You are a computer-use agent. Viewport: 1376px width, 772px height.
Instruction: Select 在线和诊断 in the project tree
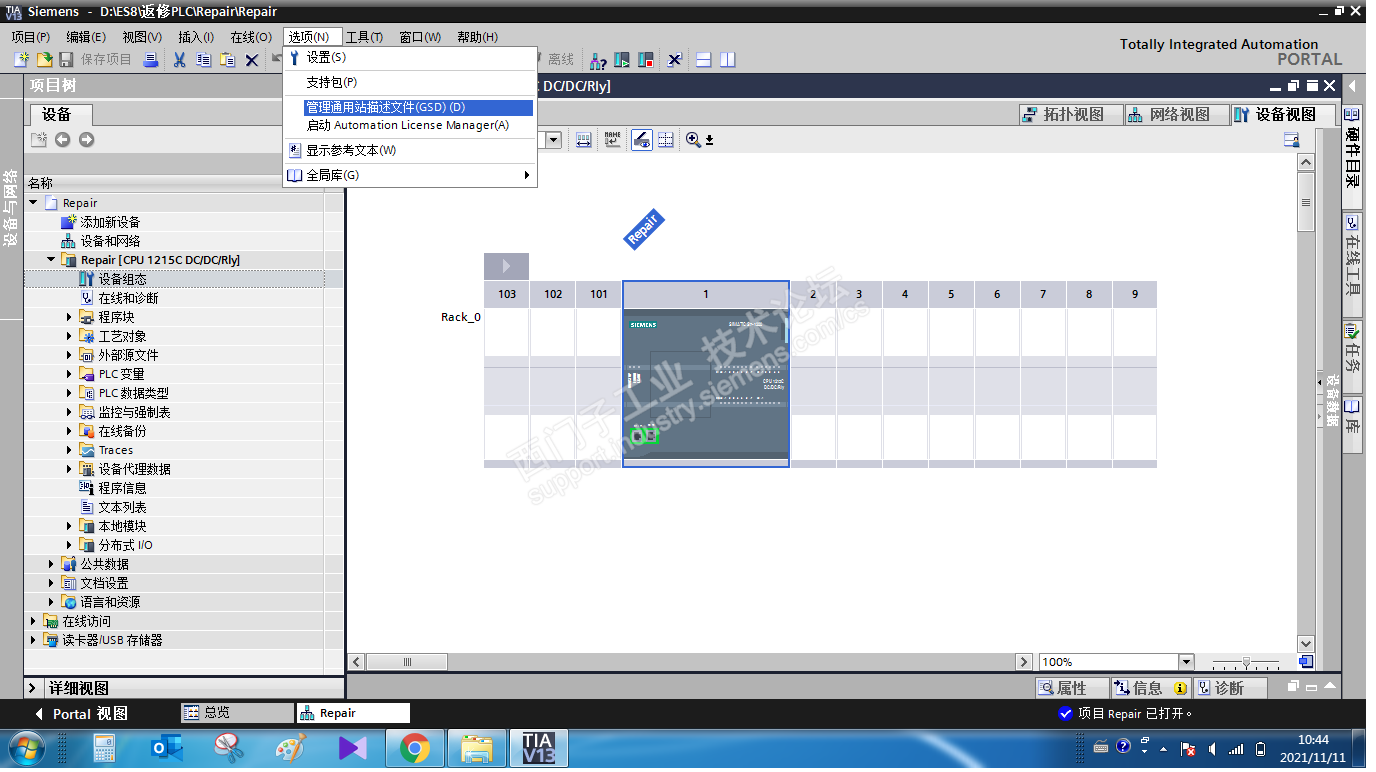click(128, 298)
